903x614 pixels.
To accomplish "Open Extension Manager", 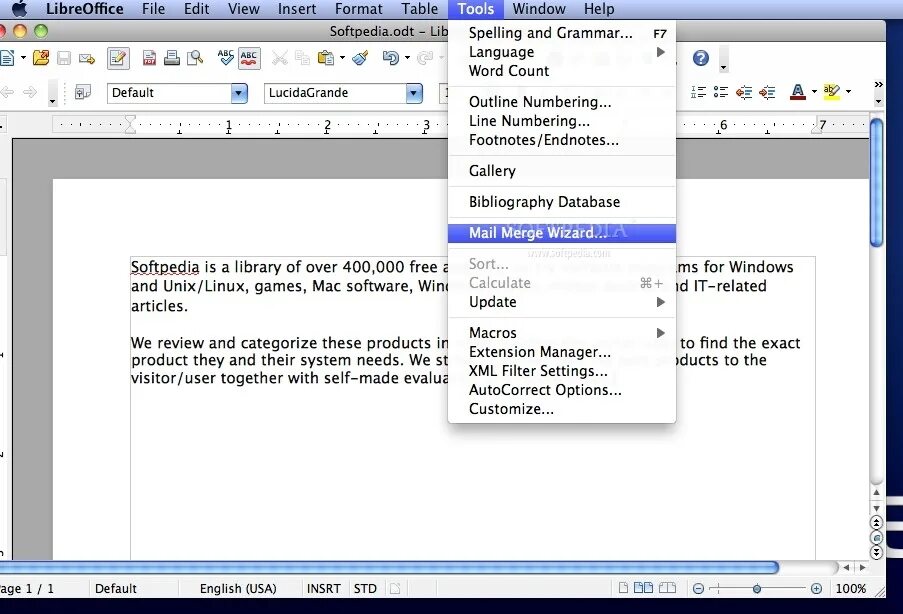I will click(561, 352).
